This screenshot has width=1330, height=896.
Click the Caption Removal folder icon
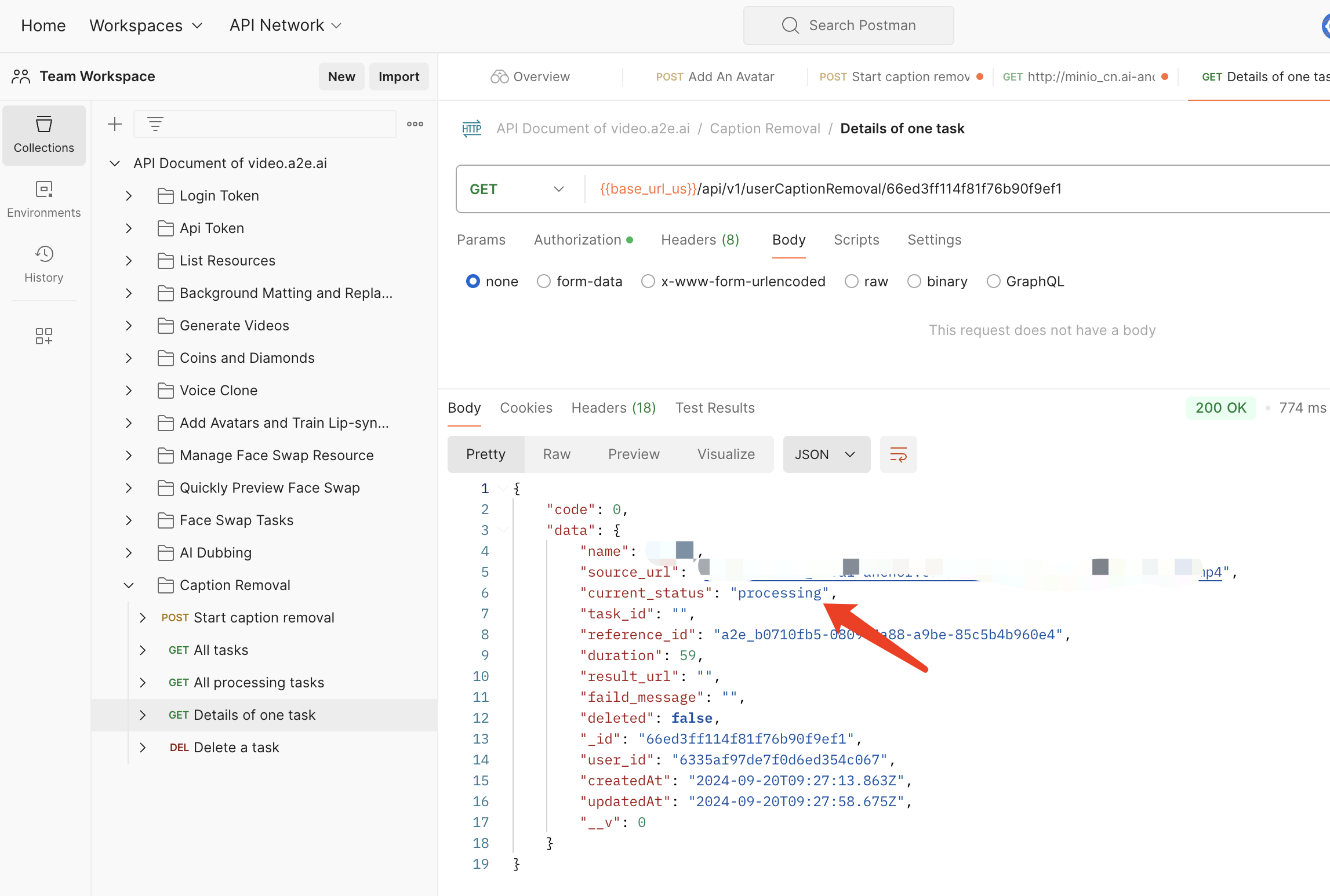pyautogui.click(x=165, y=585)
